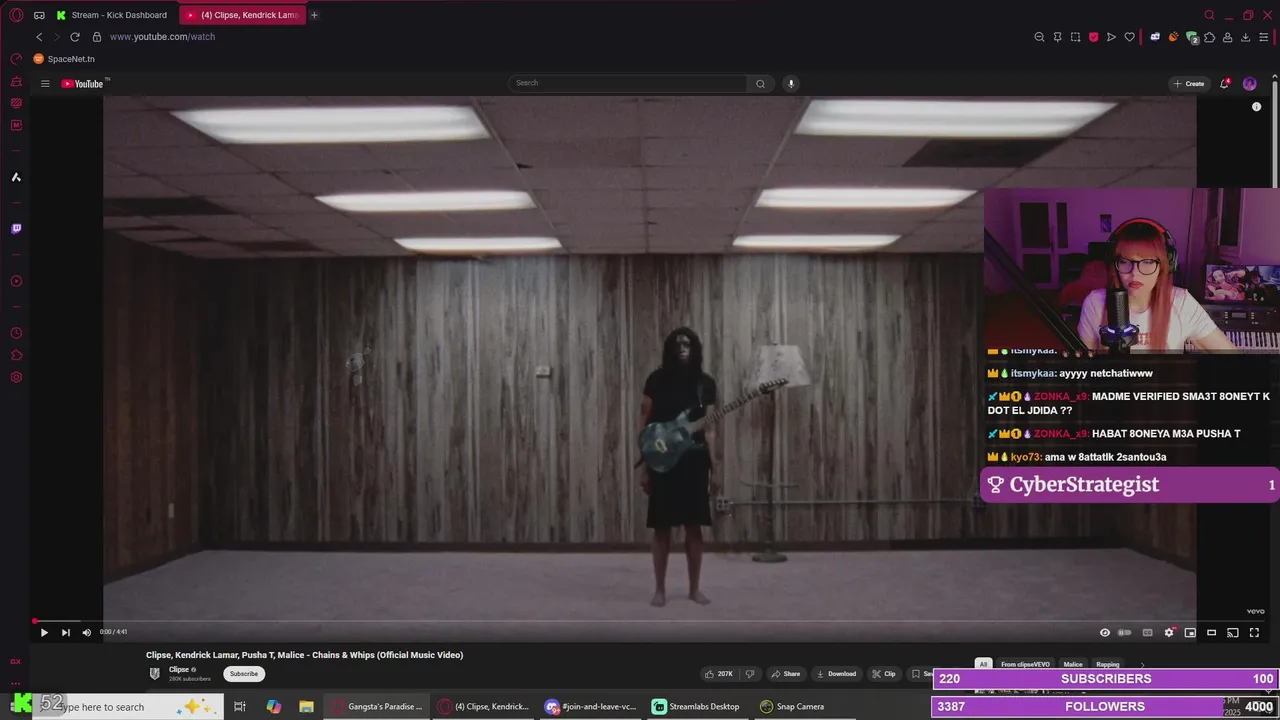Open browser extensions puzzle icon
Image resolution: width=1280 pixels, height=720 pixels.
[1210, 37]
